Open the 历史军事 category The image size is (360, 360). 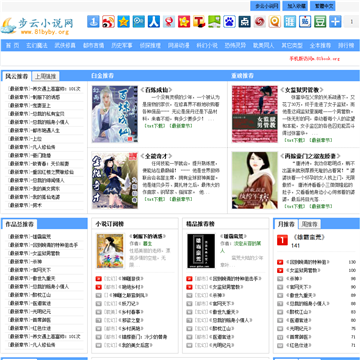click(x=122, y=45)
